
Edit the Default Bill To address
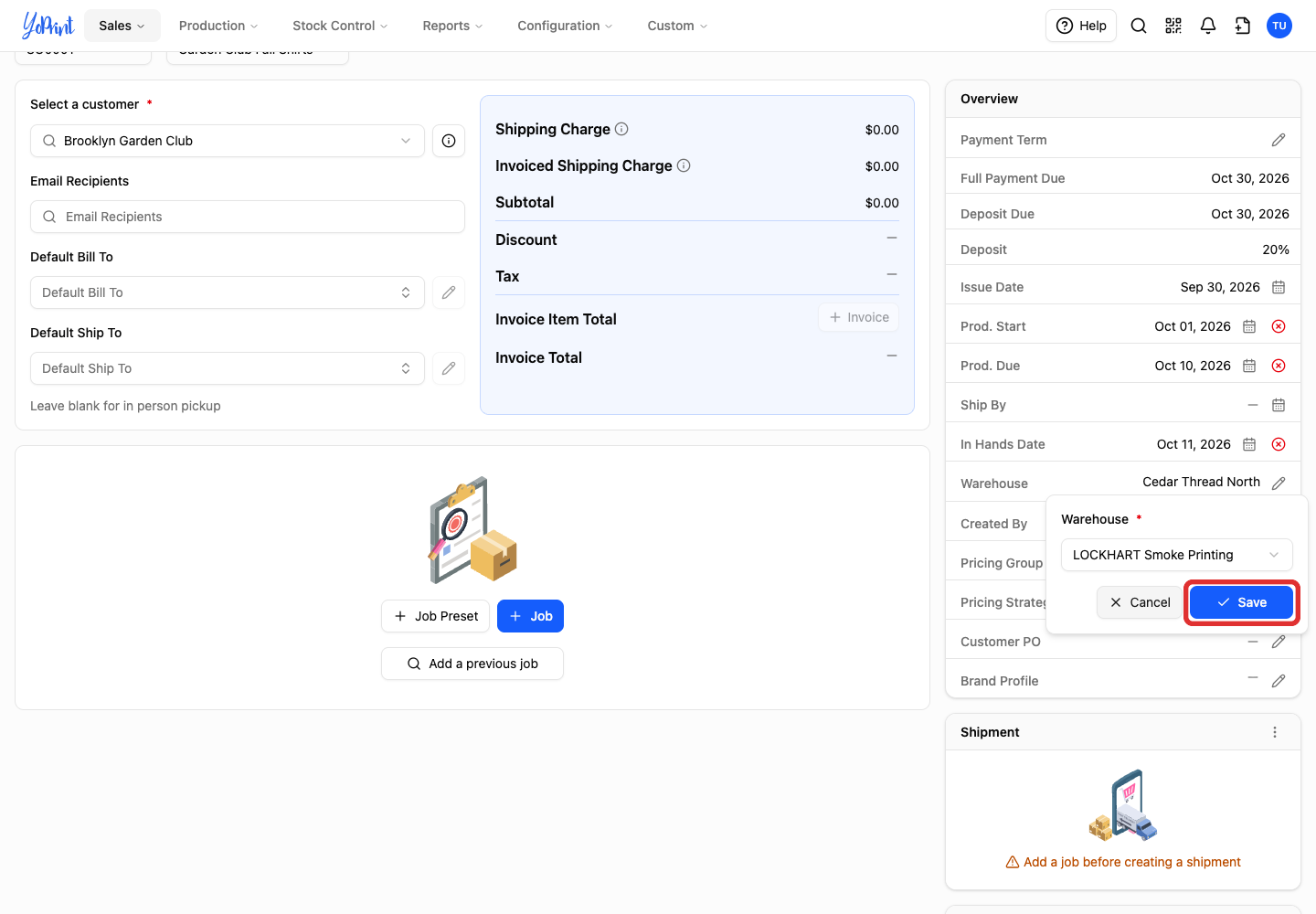[x=449, y=292]
